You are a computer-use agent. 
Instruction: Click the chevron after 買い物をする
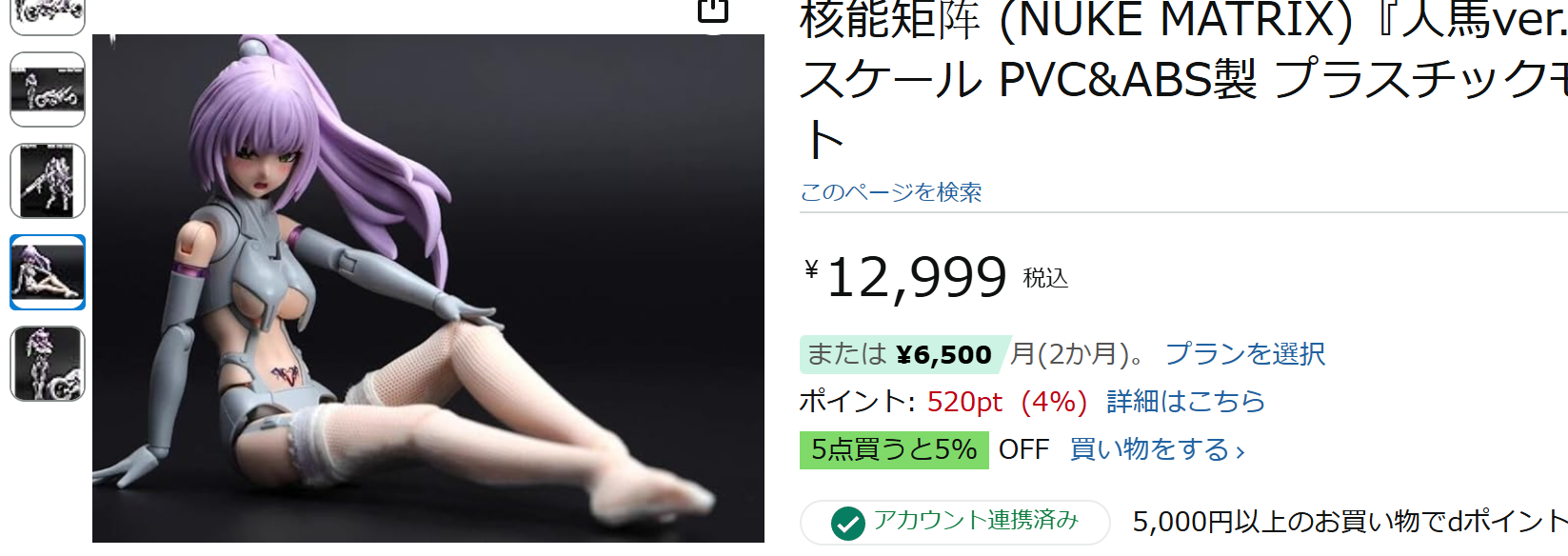click(x=1241, y=452)
